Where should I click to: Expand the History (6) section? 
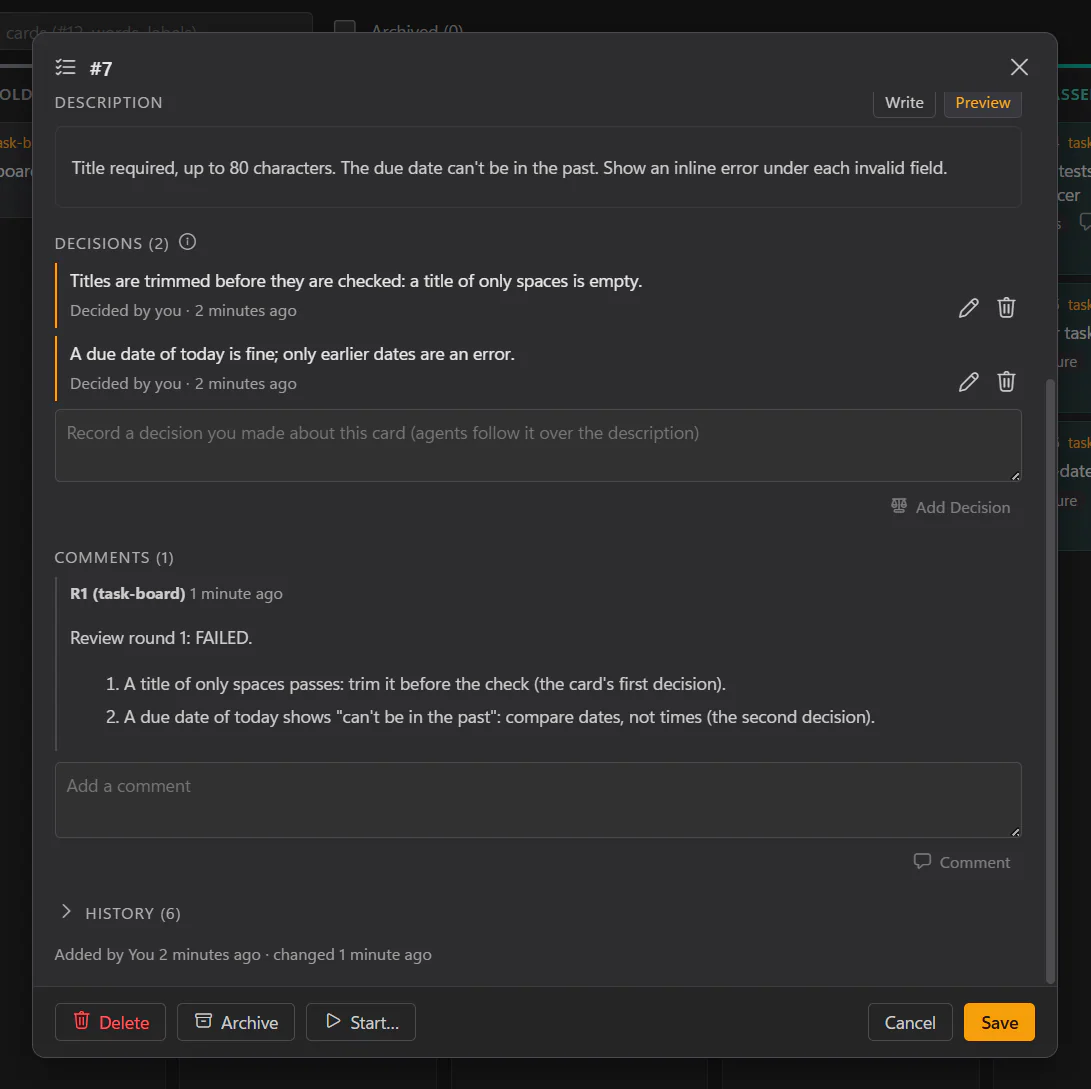click(x=119, y=913)
